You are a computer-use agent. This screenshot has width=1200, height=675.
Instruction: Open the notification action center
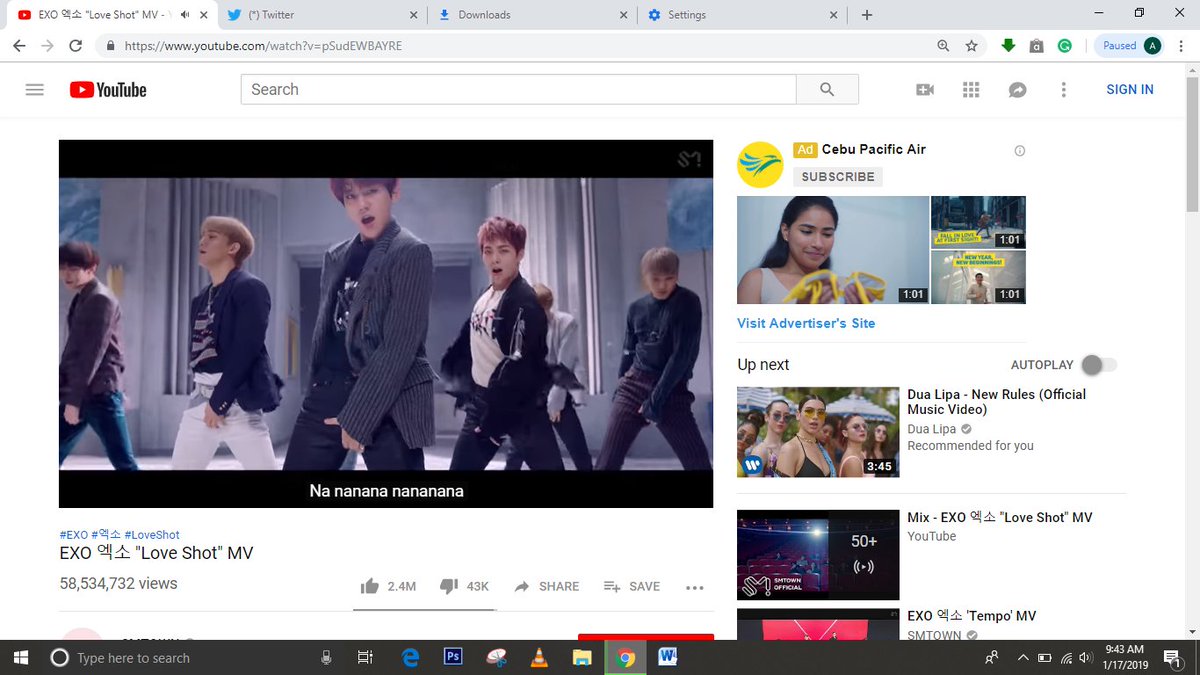(1171, 658)
